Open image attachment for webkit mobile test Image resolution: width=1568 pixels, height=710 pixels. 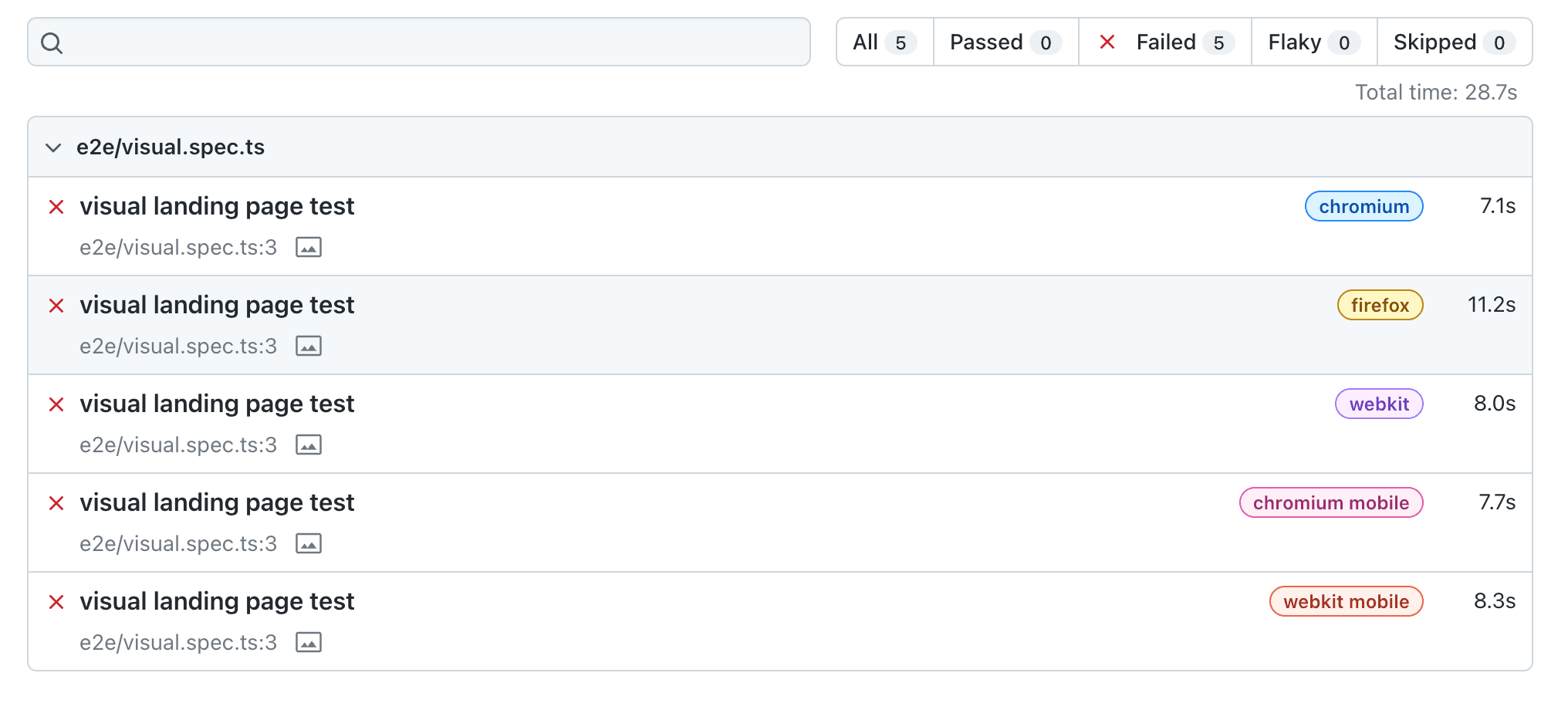pos(309,643)
